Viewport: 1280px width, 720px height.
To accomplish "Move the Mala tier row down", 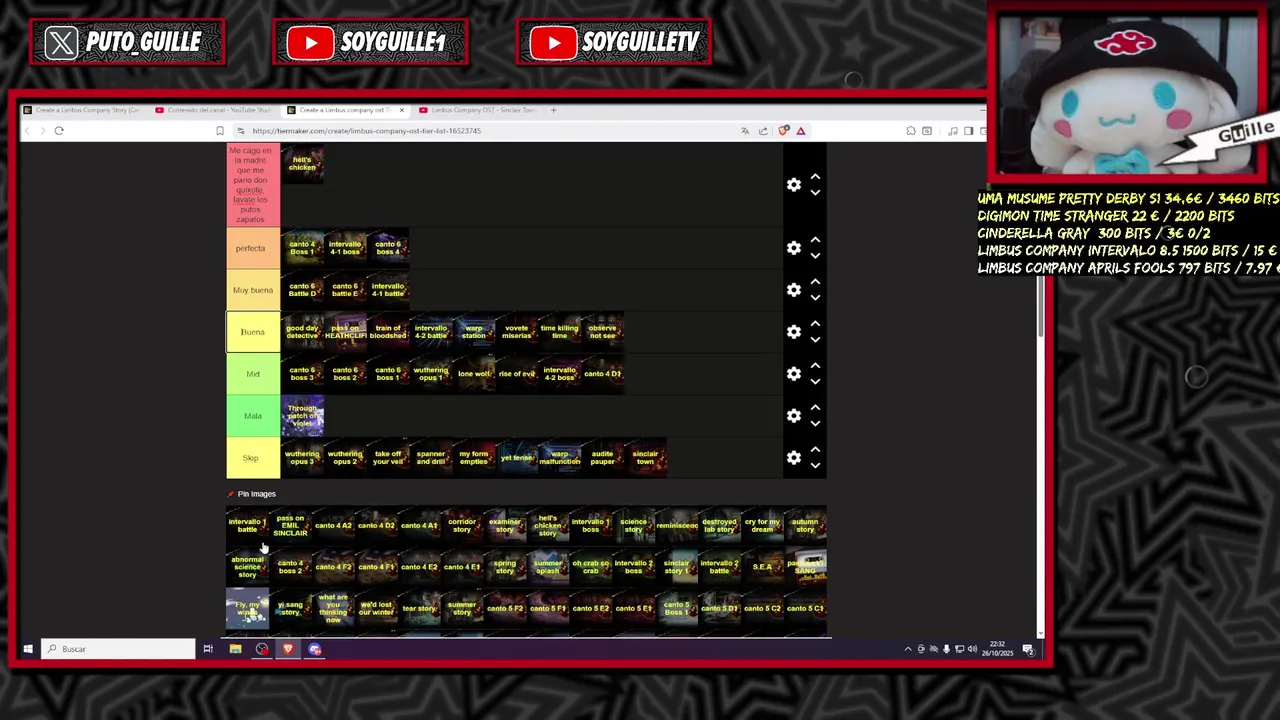I will pos(815,424).
